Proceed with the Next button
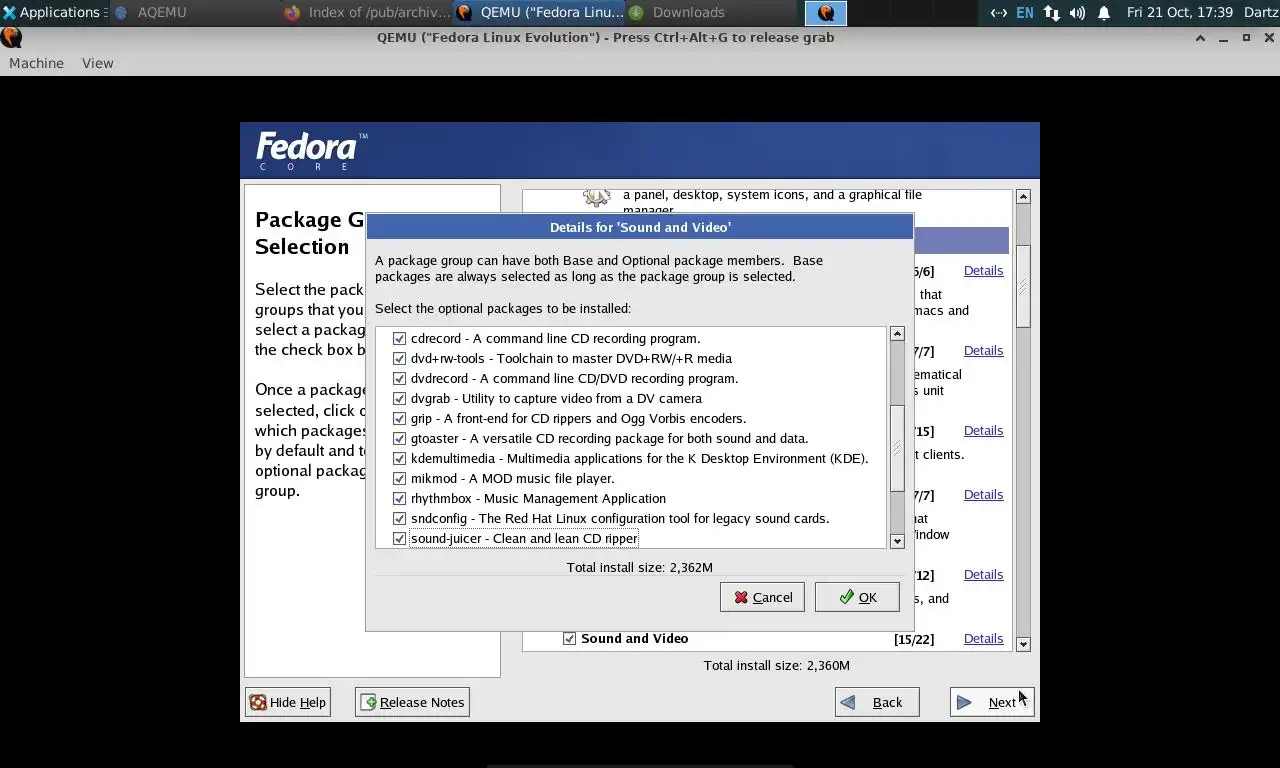 (x=992, y=702)
